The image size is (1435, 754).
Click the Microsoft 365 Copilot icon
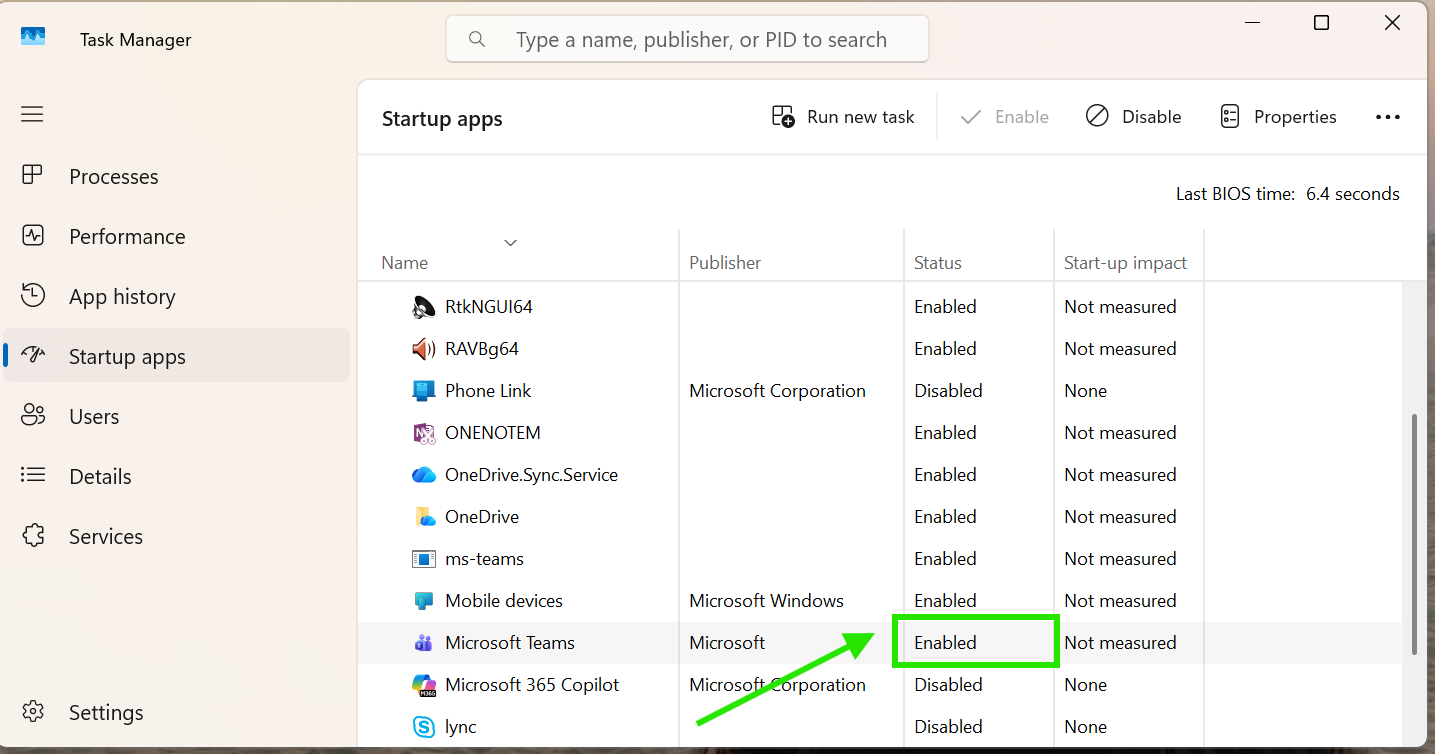pyautogui.click(x=424, y=685)
